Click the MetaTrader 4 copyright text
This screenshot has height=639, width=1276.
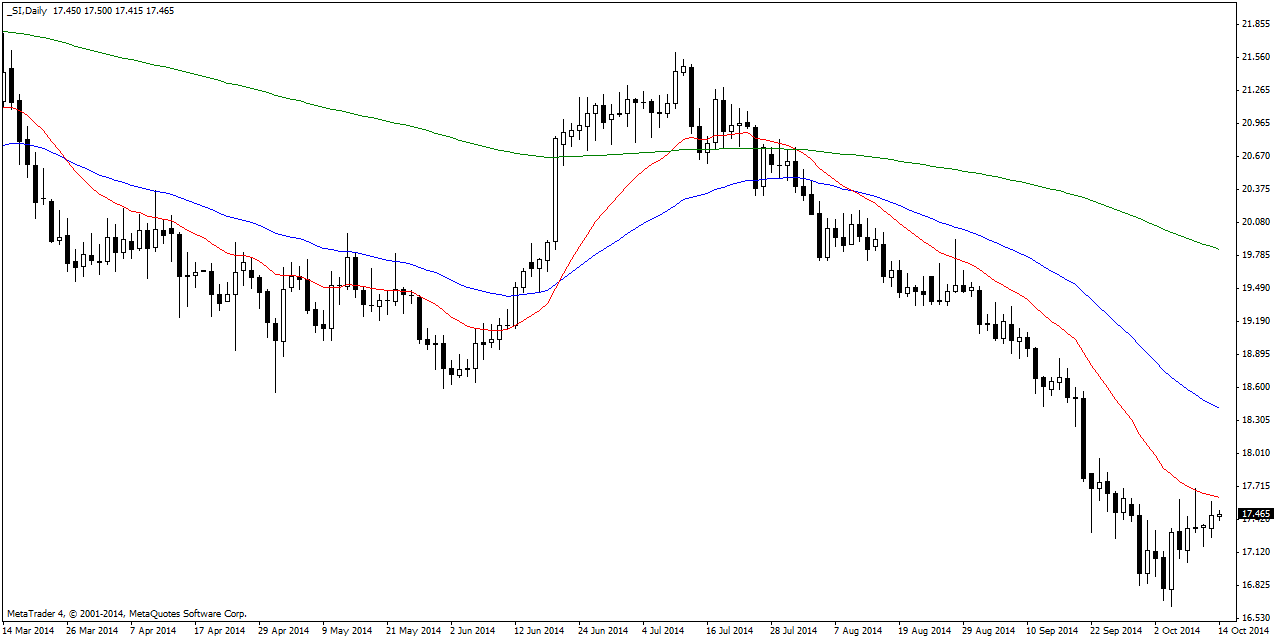(126, 613)
